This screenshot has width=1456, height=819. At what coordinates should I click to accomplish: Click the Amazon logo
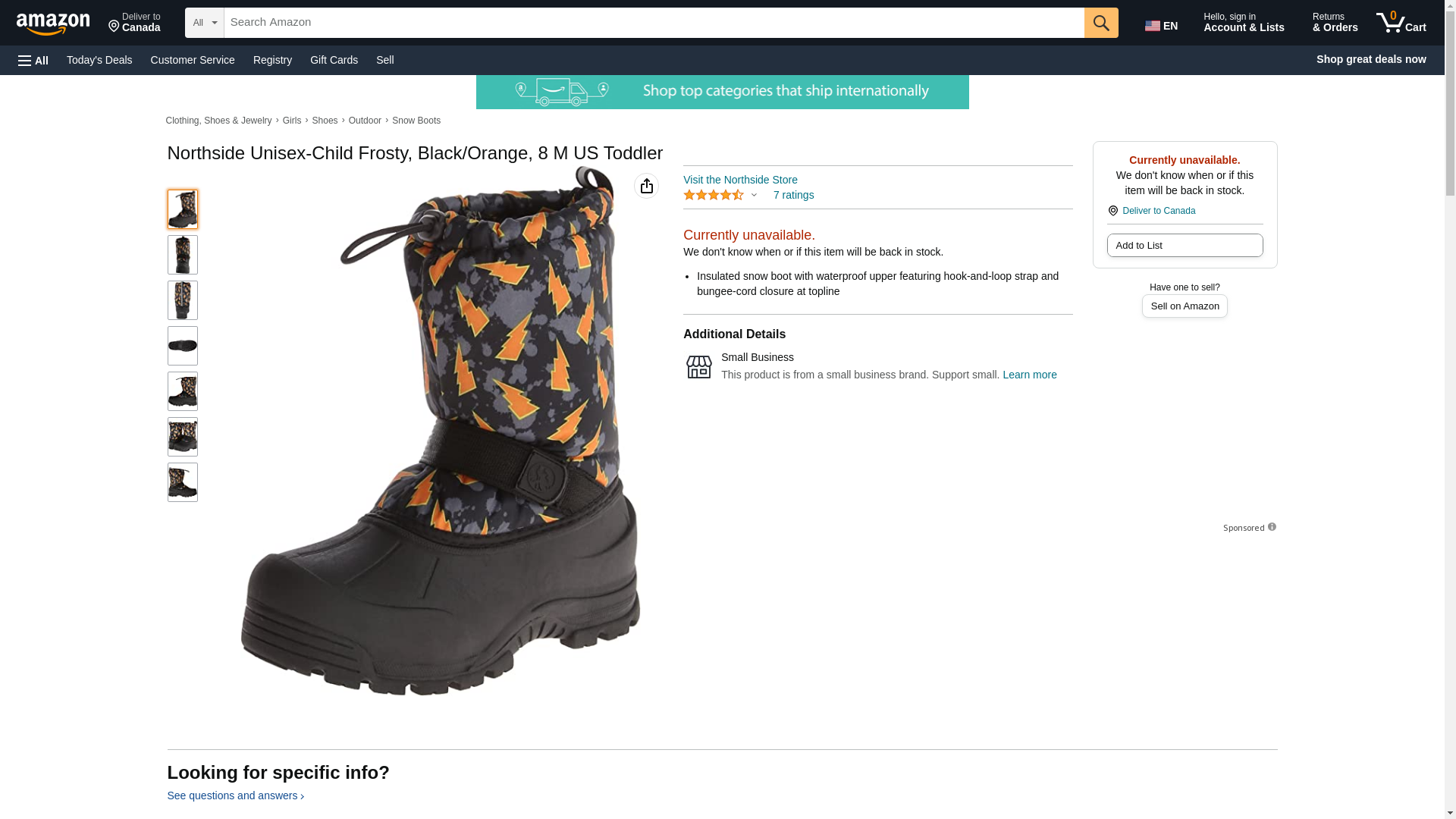coord(53,24)
